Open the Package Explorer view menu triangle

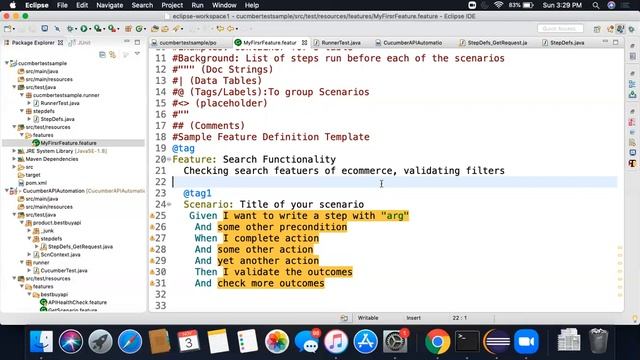pyautogui.click(x=137, y=53)
